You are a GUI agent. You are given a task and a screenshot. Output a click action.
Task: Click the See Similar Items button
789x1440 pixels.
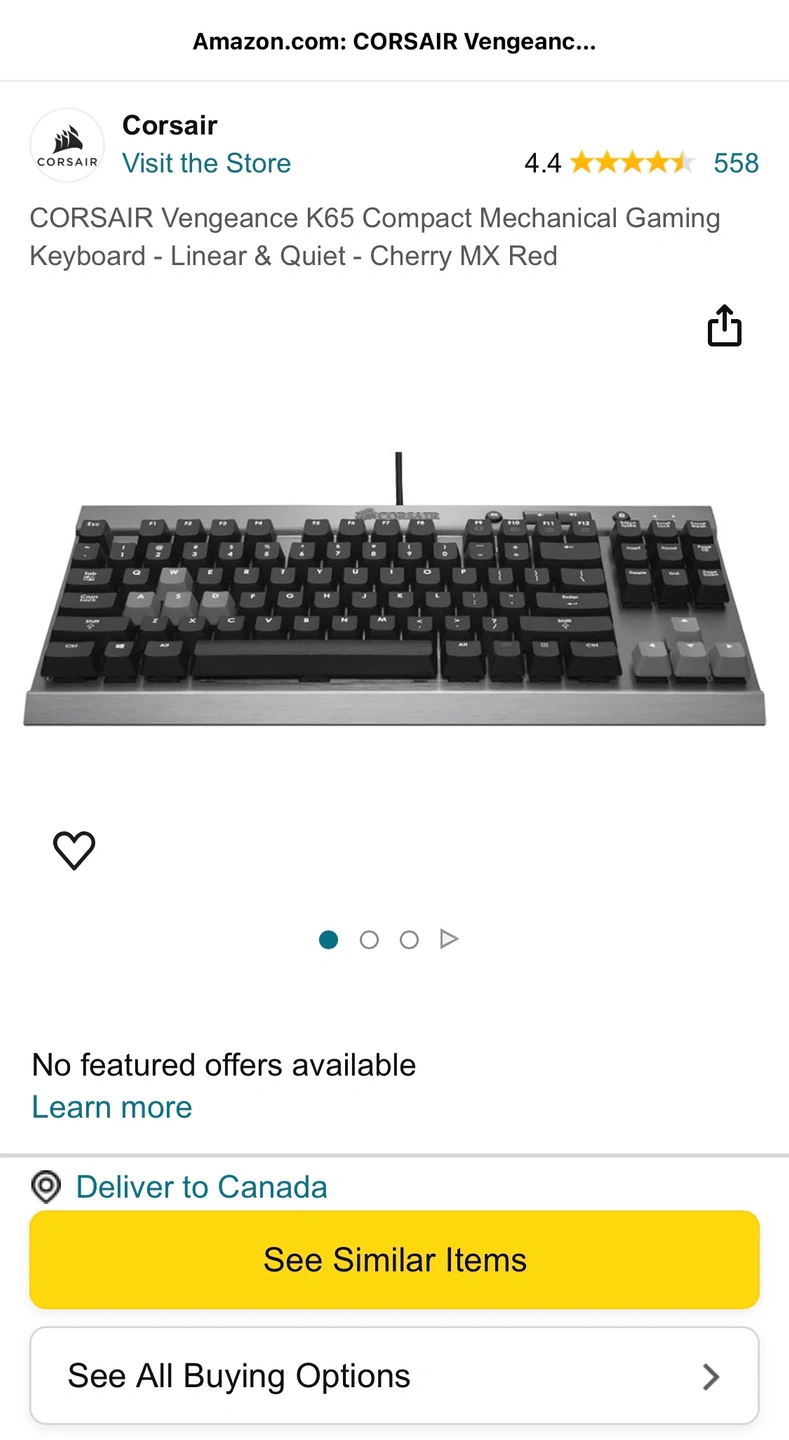[x=394, y=1260]
